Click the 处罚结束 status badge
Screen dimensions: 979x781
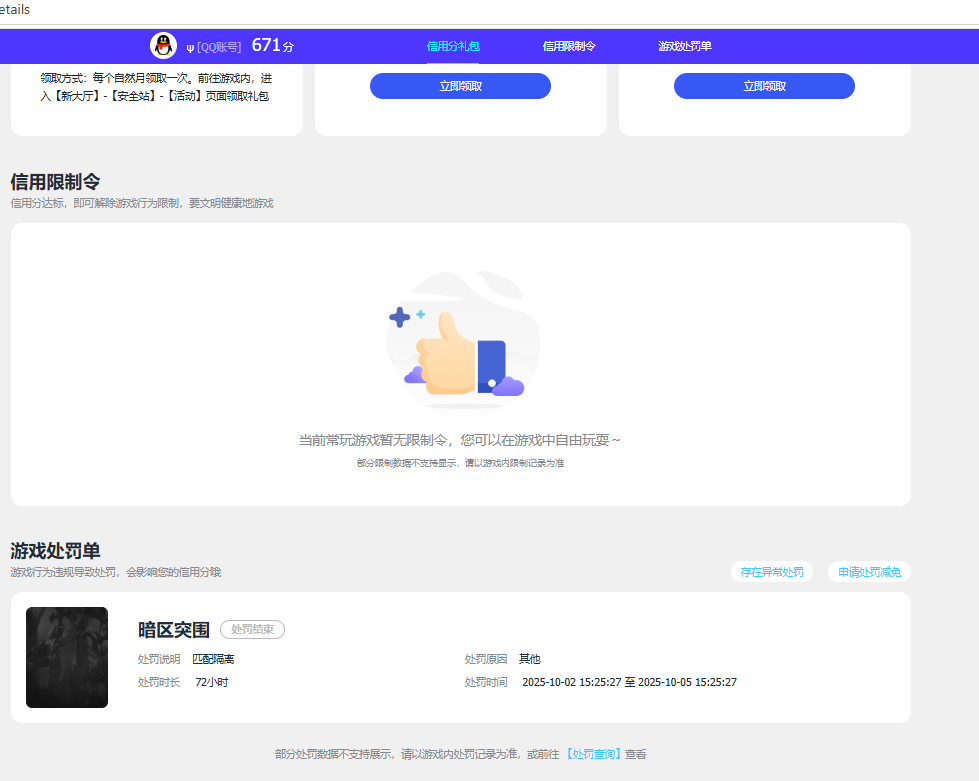pyautogui.click(x=252, y=629)
